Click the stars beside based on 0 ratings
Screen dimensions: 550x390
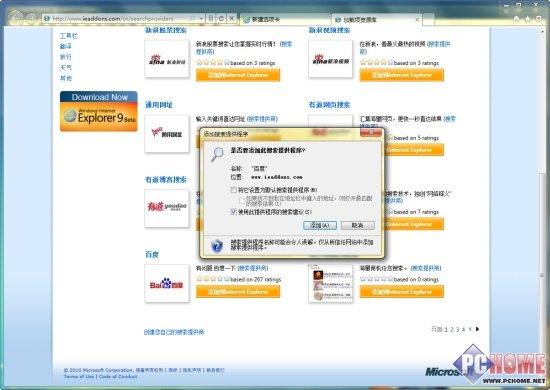376,279
